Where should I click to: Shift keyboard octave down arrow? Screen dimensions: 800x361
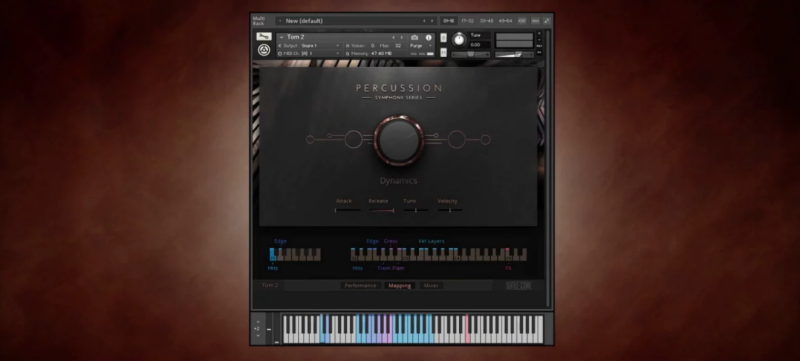[257, 336]
